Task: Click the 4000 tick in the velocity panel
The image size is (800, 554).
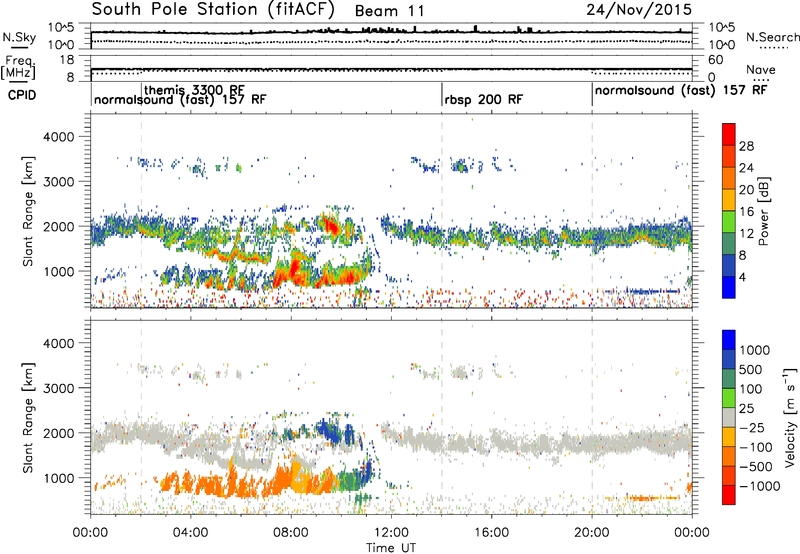Action: coord(58,343)
